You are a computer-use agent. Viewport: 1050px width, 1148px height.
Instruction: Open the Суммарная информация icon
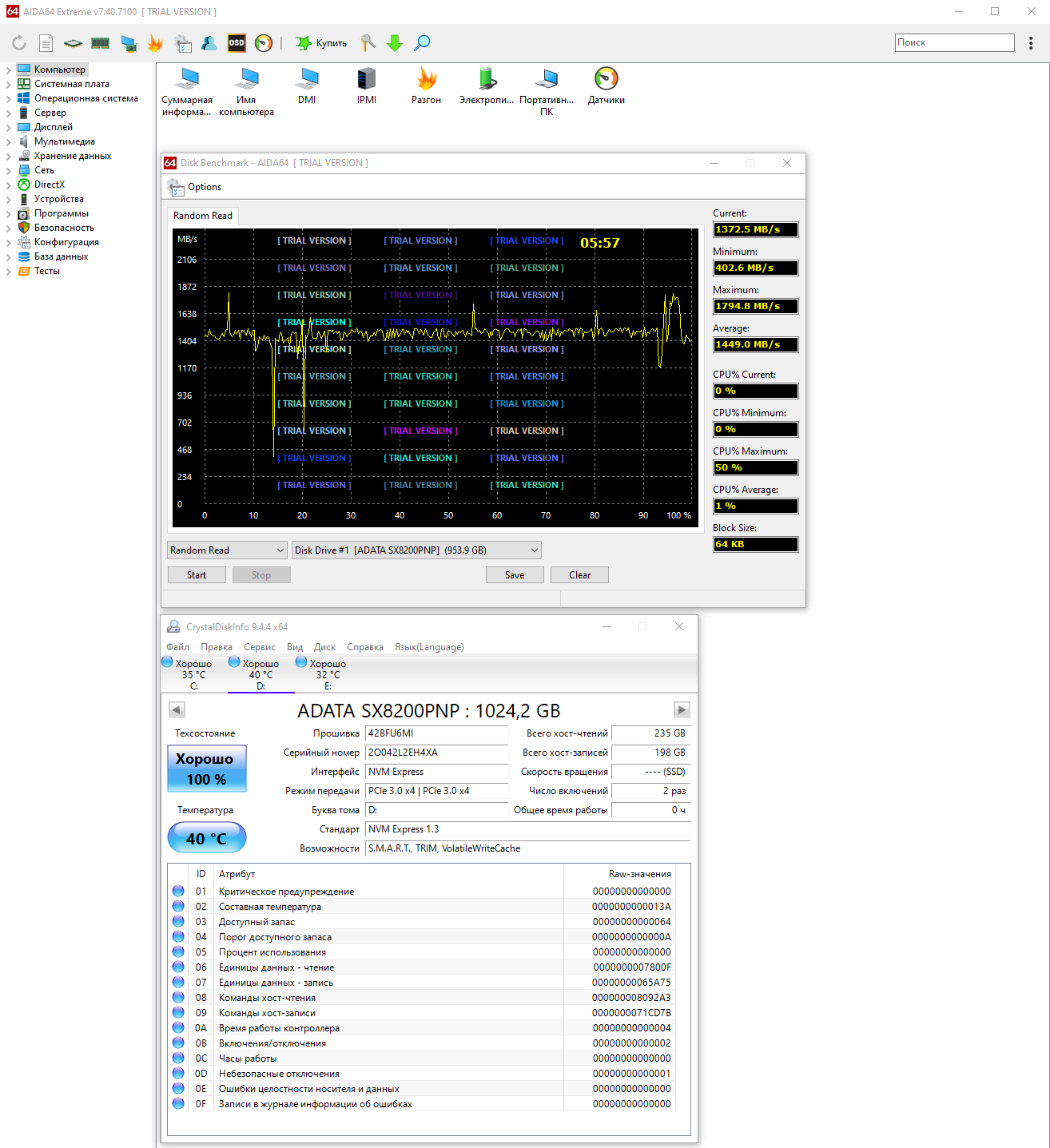(x=187, y=92)
